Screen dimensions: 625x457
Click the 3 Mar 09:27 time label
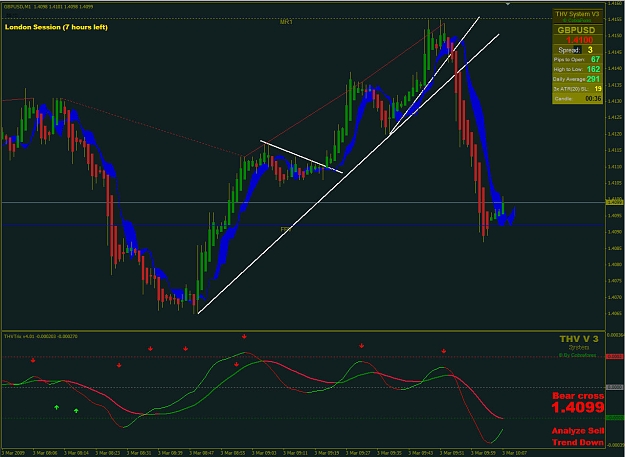358,453
